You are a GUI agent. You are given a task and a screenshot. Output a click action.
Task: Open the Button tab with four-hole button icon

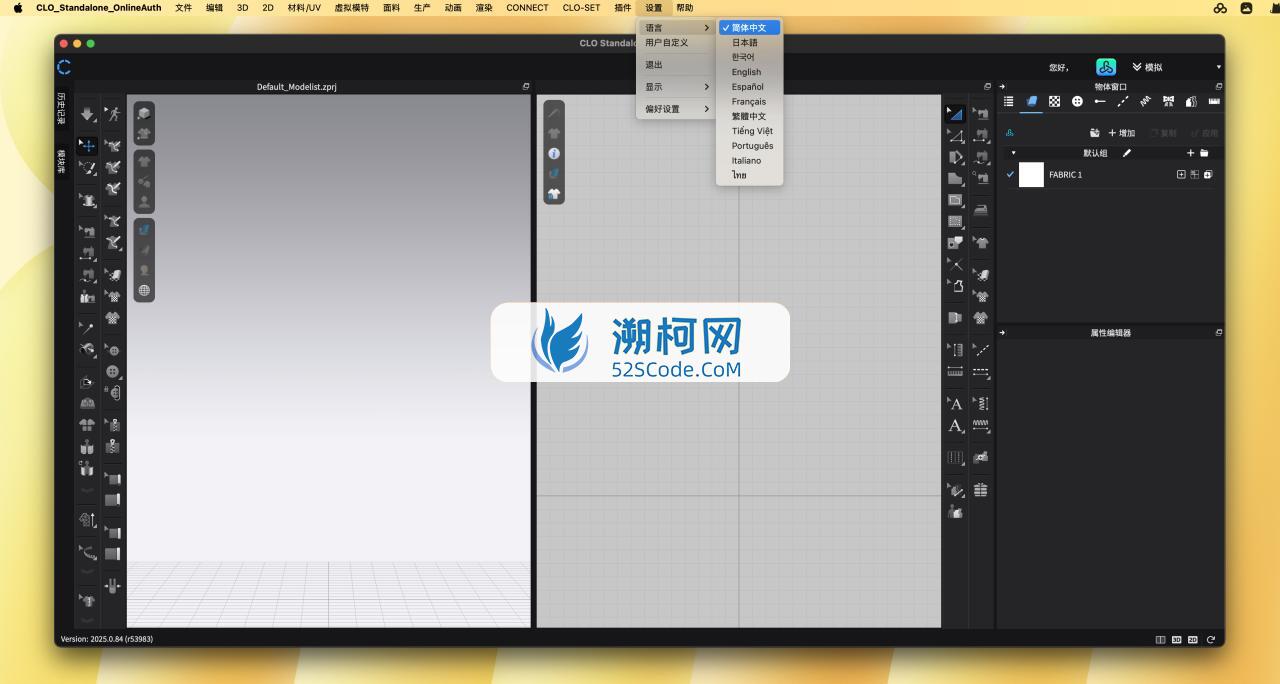[x=1077, y=101]
